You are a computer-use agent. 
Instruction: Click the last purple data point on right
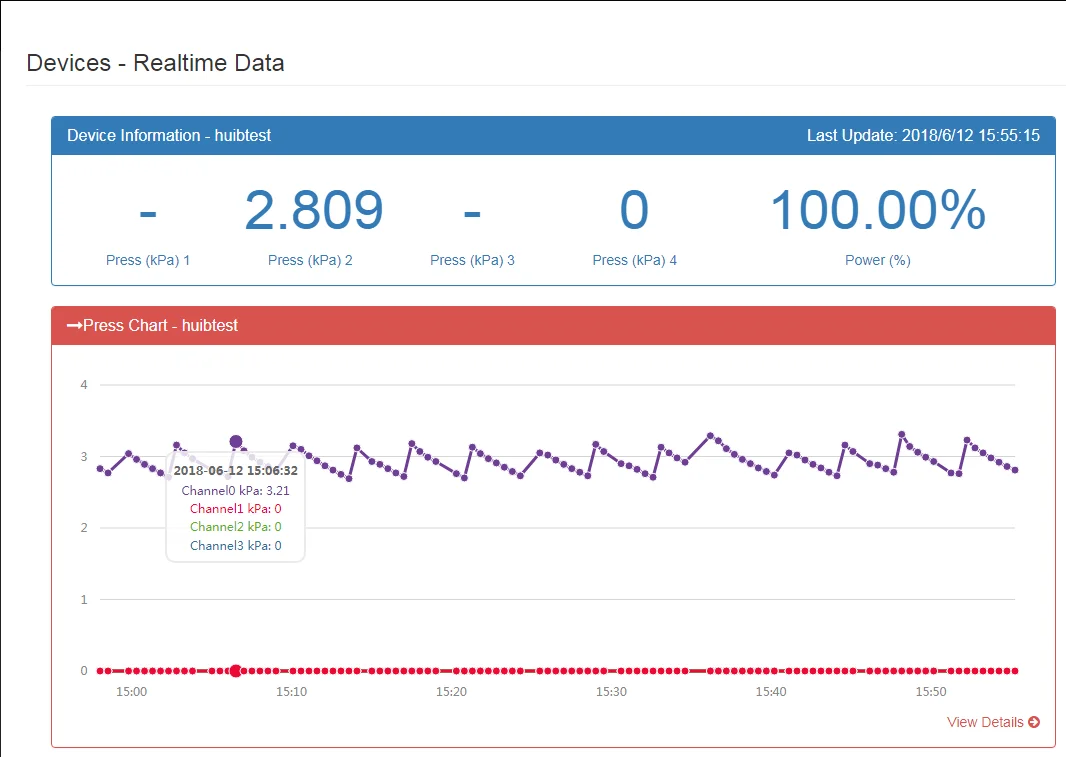tap(1015, 470)
